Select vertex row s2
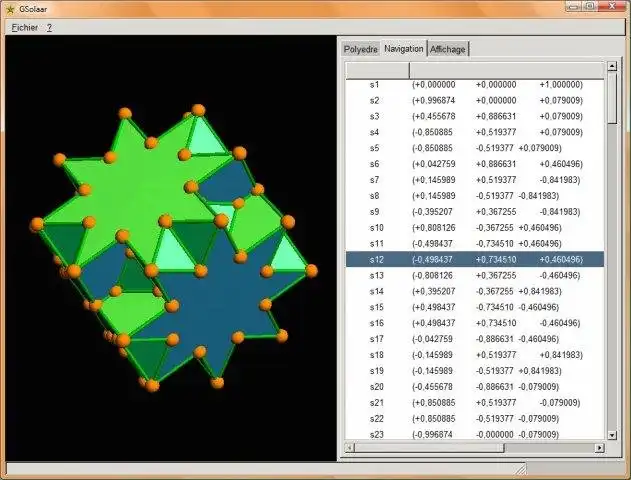The width and height of the screenshot is (631, 480). point(475,101)
